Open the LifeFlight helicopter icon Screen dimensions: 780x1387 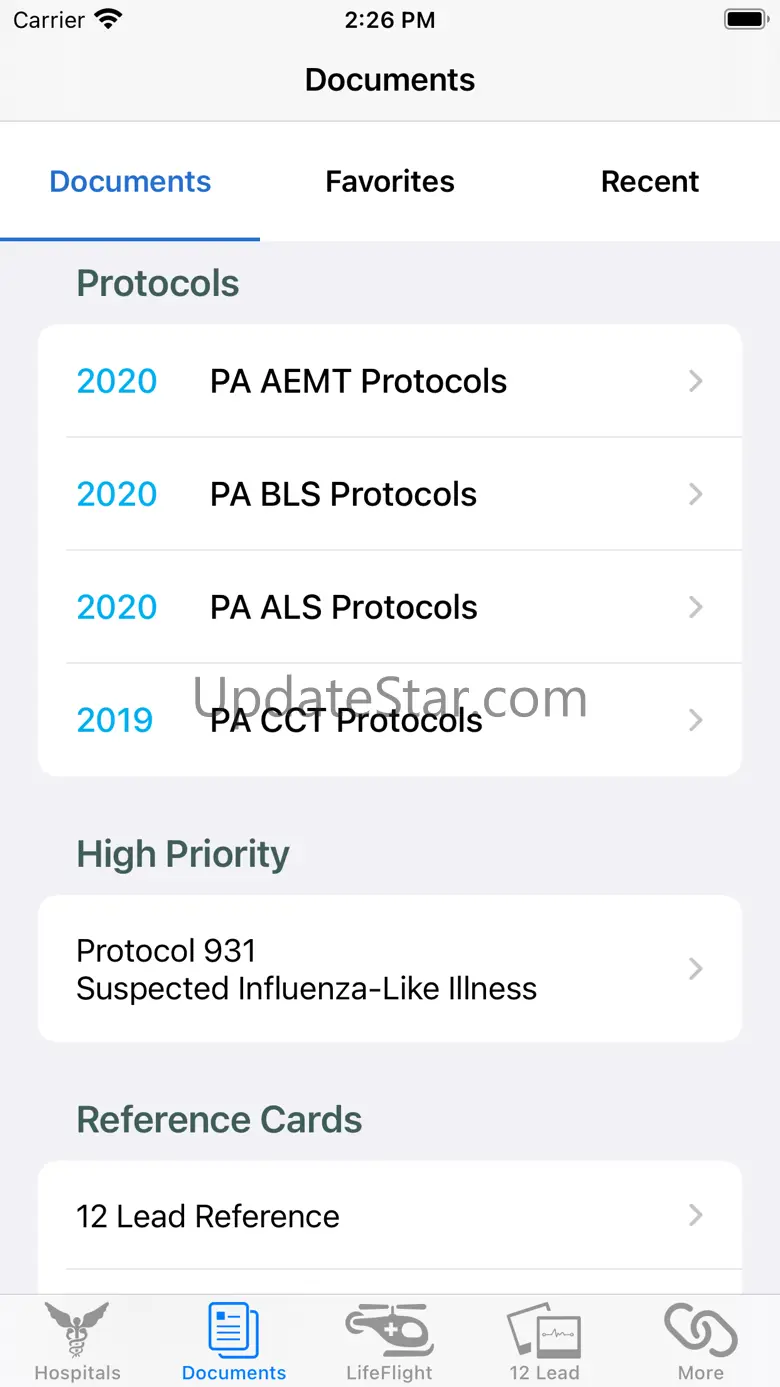tap(389, 1330)
